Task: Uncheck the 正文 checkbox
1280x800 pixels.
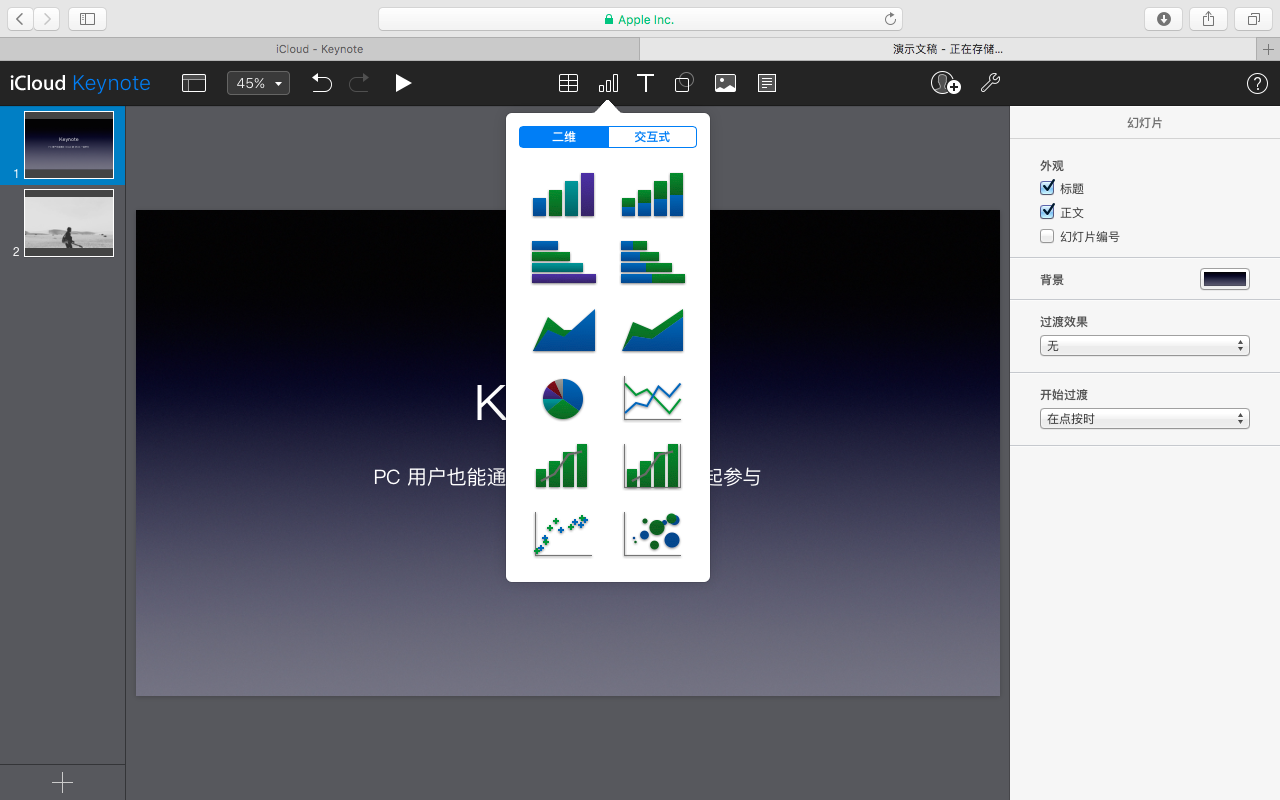Action: coord(1046,211)
